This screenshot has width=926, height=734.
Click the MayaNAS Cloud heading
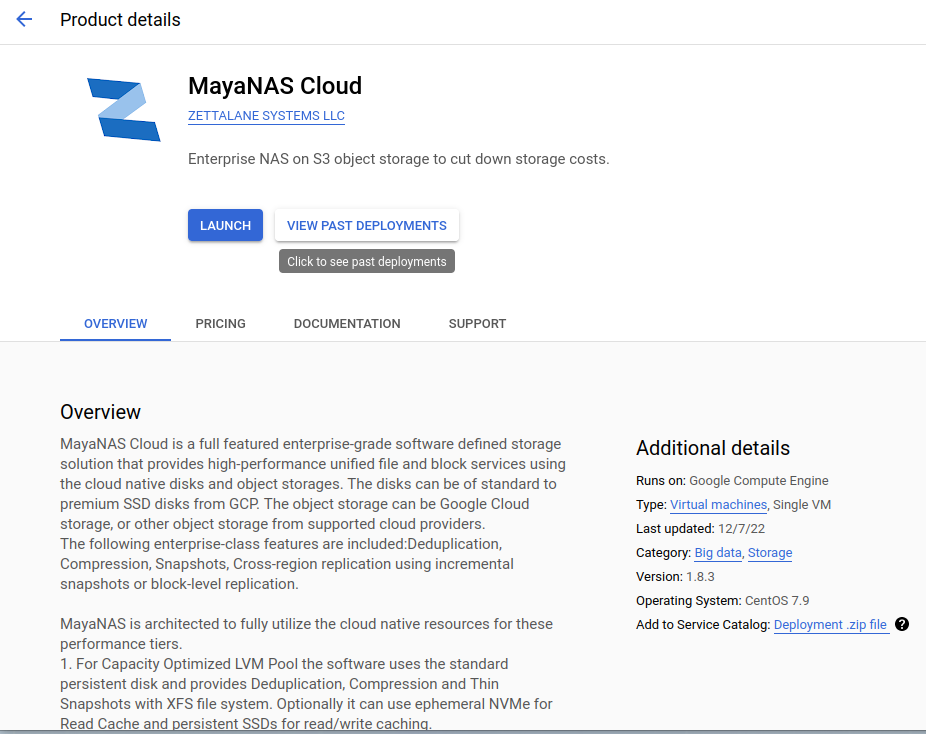click(275, 86)
